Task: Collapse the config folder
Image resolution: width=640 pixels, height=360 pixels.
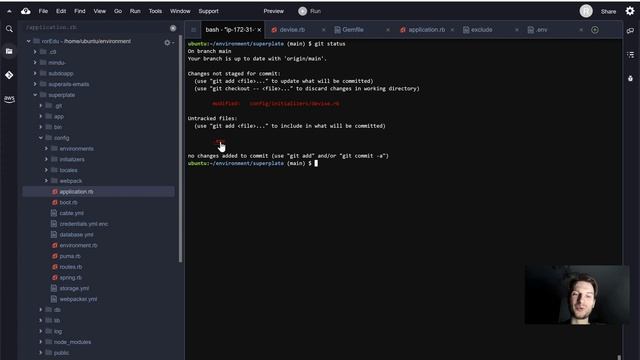Action: [41, 138]
